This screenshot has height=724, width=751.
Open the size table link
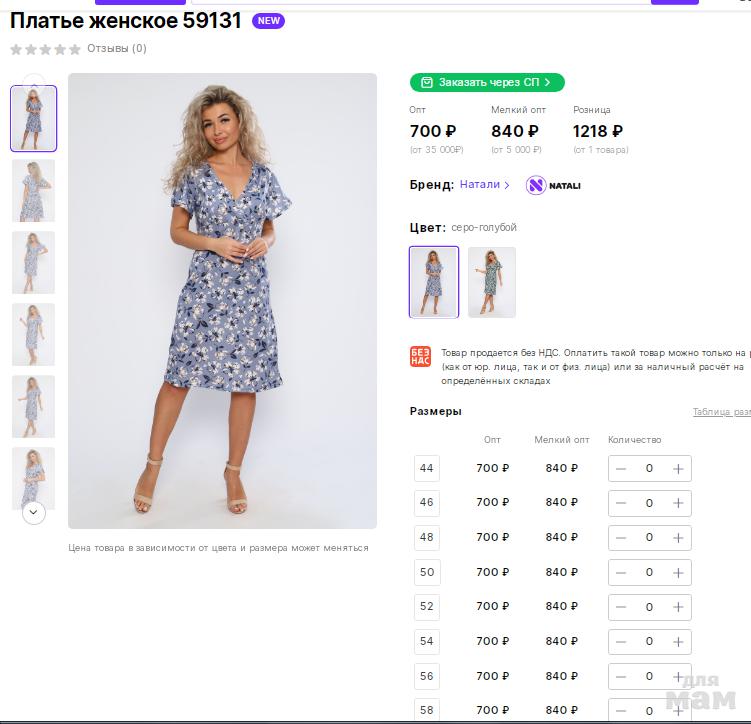[x=721, y=412]
